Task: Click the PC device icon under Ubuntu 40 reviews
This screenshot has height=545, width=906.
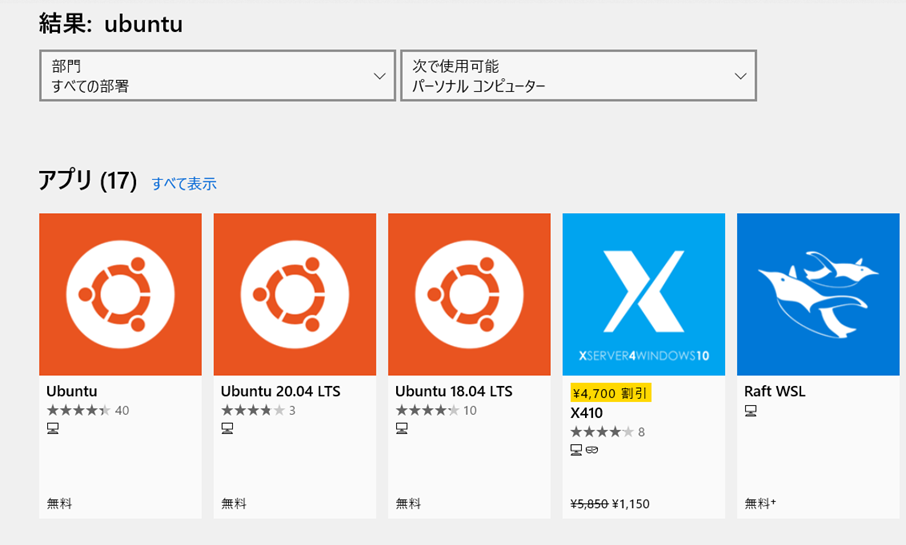Action: click(53, 428)
